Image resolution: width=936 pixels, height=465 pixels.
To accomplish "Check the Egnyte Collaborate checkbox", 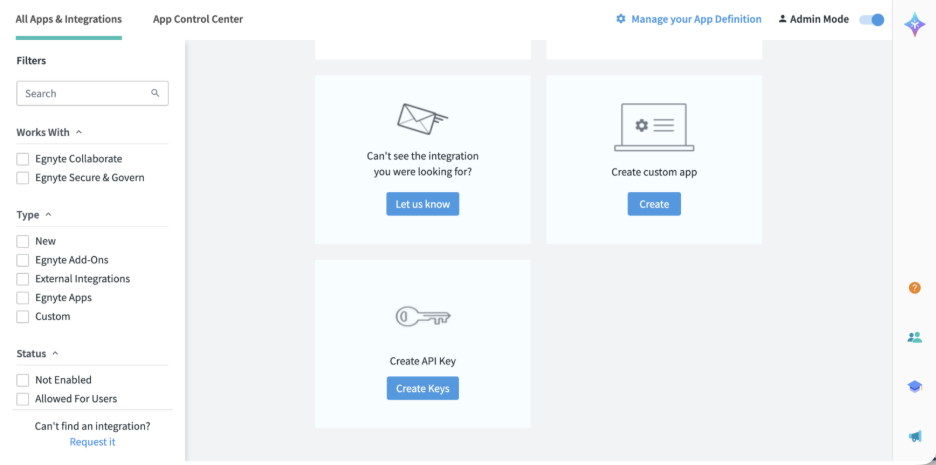I will 23,159.
